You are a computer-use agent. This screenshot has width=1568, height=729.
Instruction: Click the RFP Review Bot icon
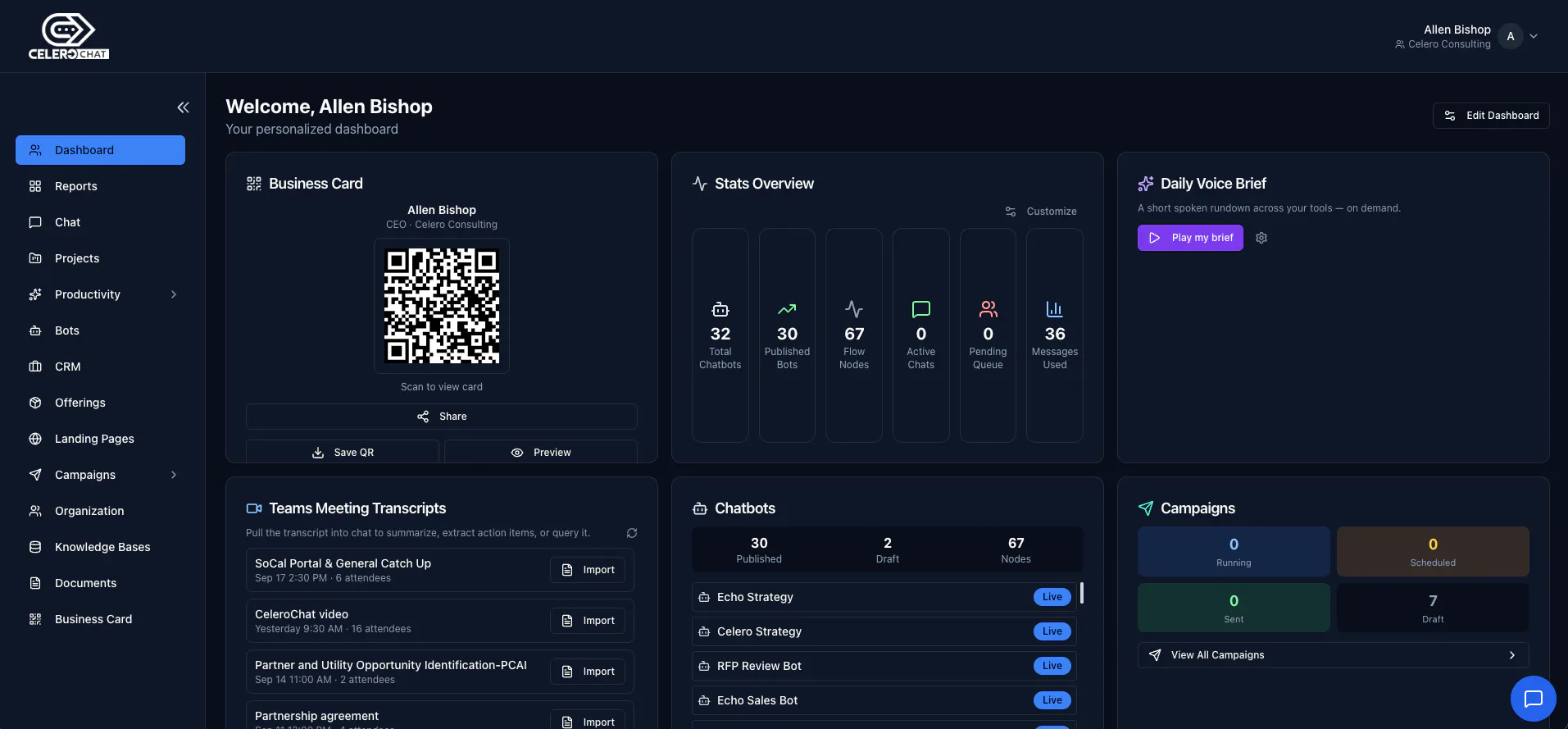[x=704, y=666]
